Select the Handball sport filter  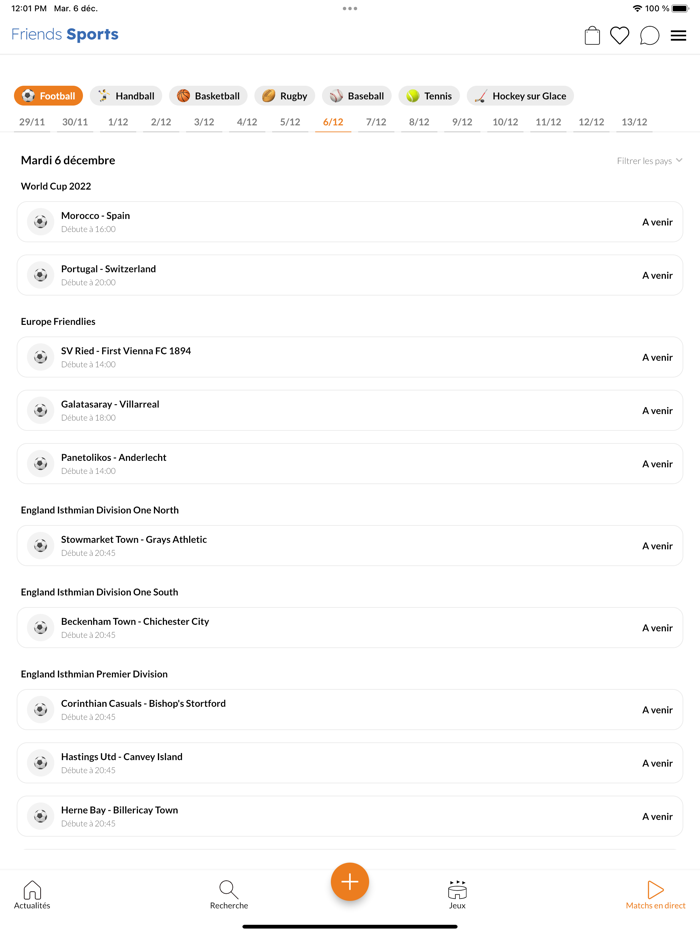(126, 96)
